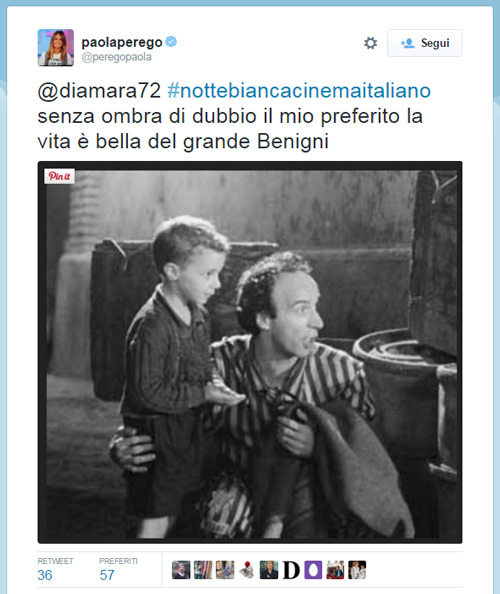The width and height of the screenshot is (500, 594).
Task: Enlarge the black-and-white film photo
Action: tap(250, 352)
